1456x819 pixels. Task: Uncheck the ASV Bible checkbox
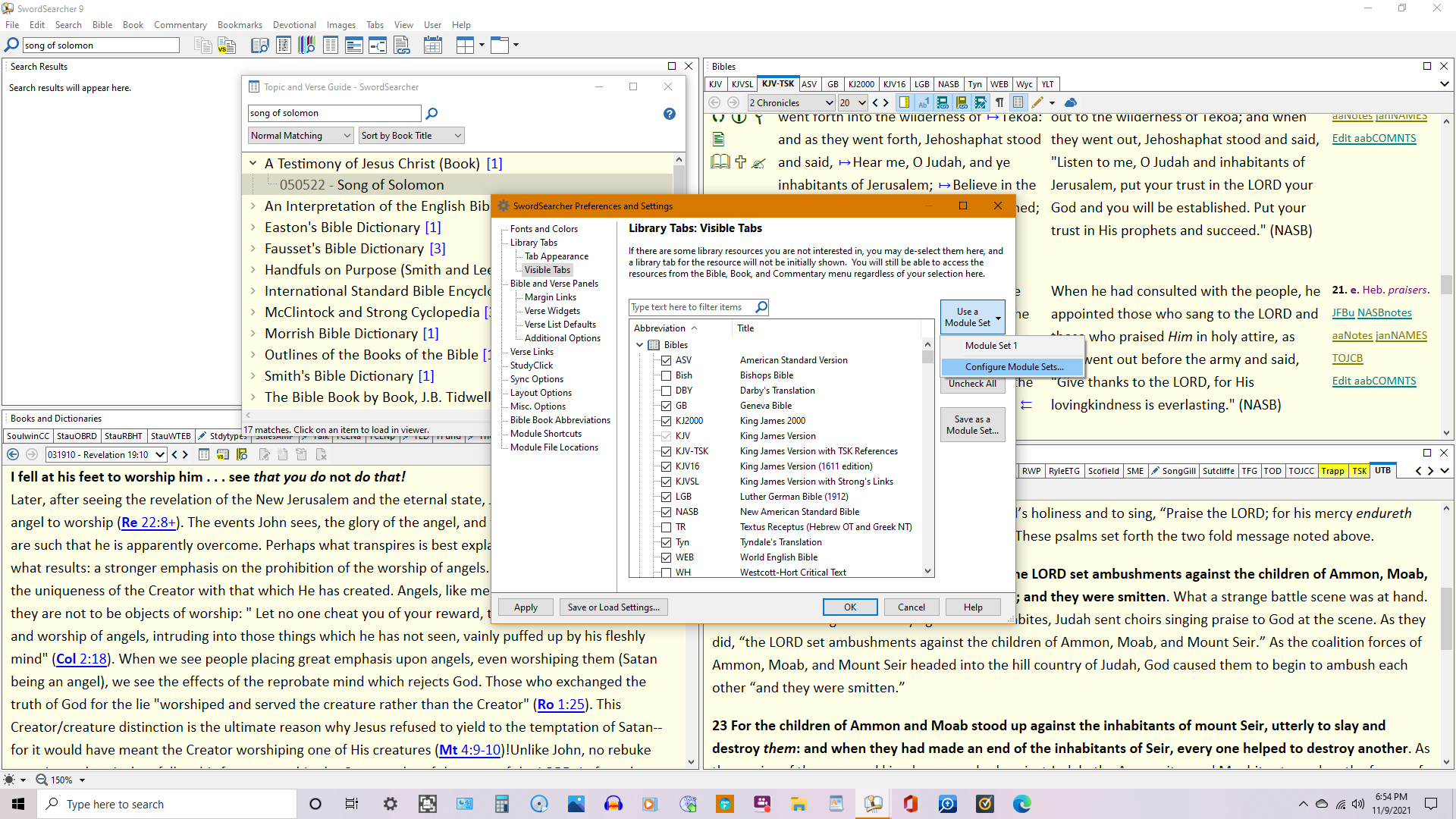click(666, 360)
